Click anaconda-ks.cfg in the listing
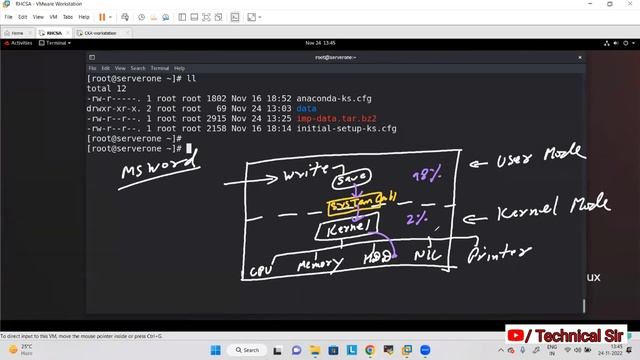This screenshot has height=360, width=640. tap(334, 99)
